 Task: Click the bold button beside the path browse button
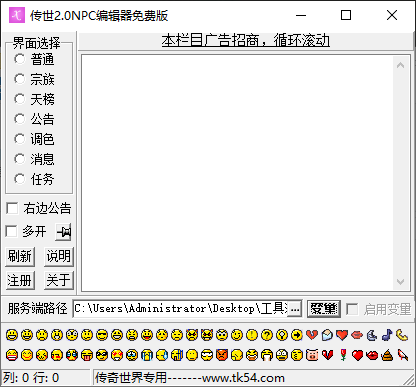pyautogui.click(x=324, y=309)
